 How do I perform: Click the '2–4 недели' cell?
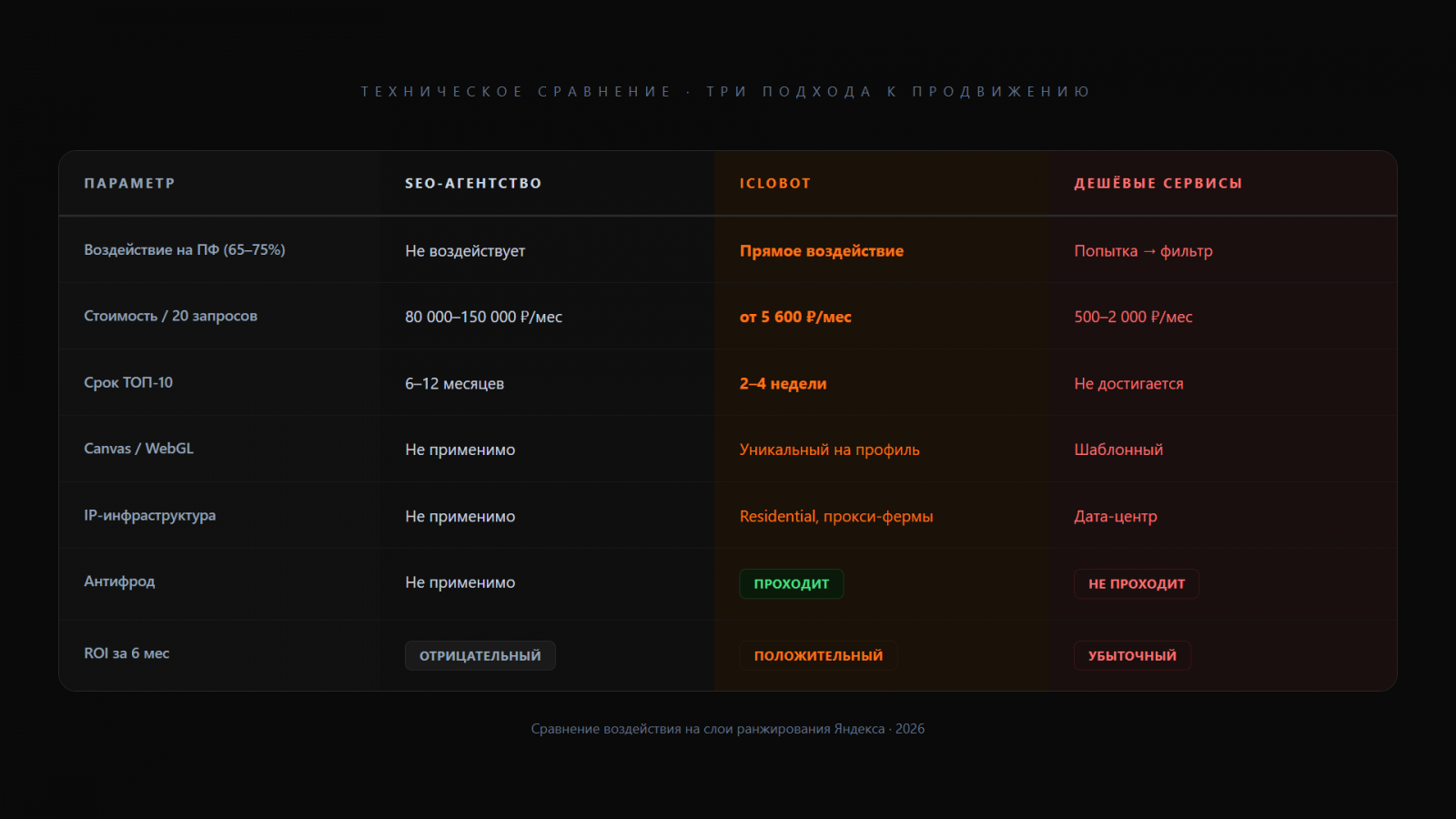point(783,384)
